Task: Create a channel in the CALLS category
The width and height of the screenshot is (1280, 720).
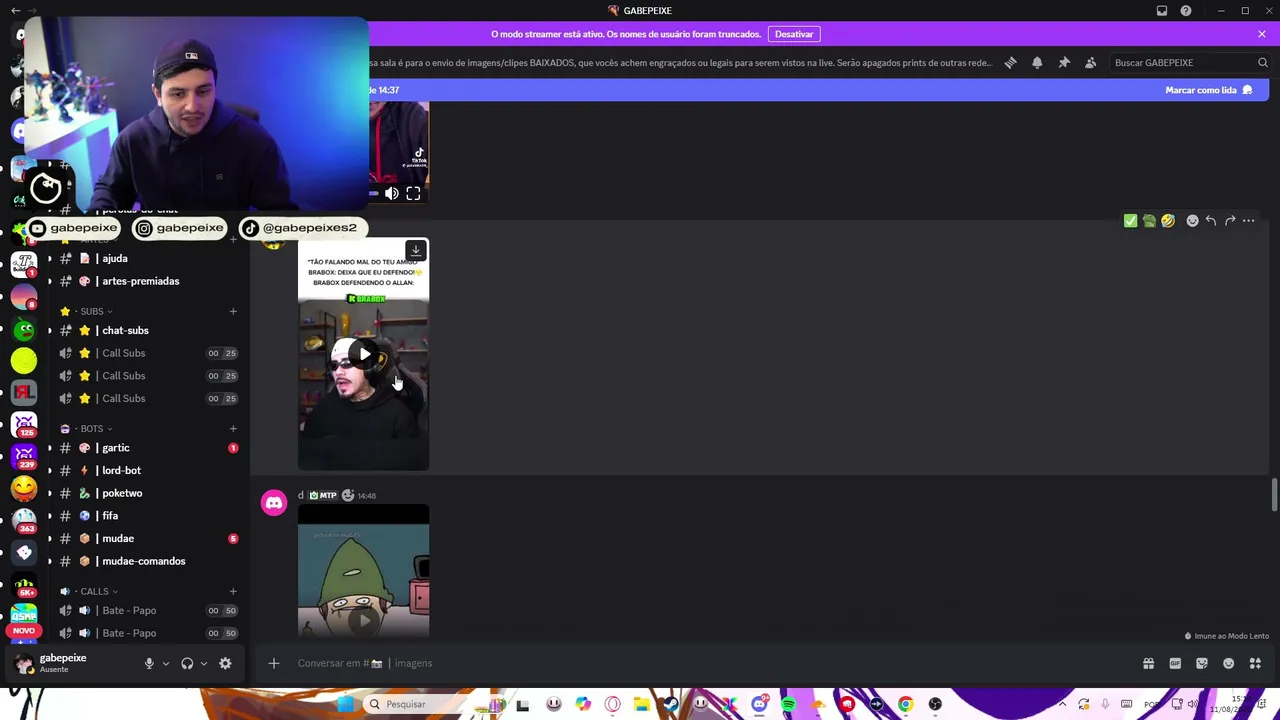Action: click(233, 591)
